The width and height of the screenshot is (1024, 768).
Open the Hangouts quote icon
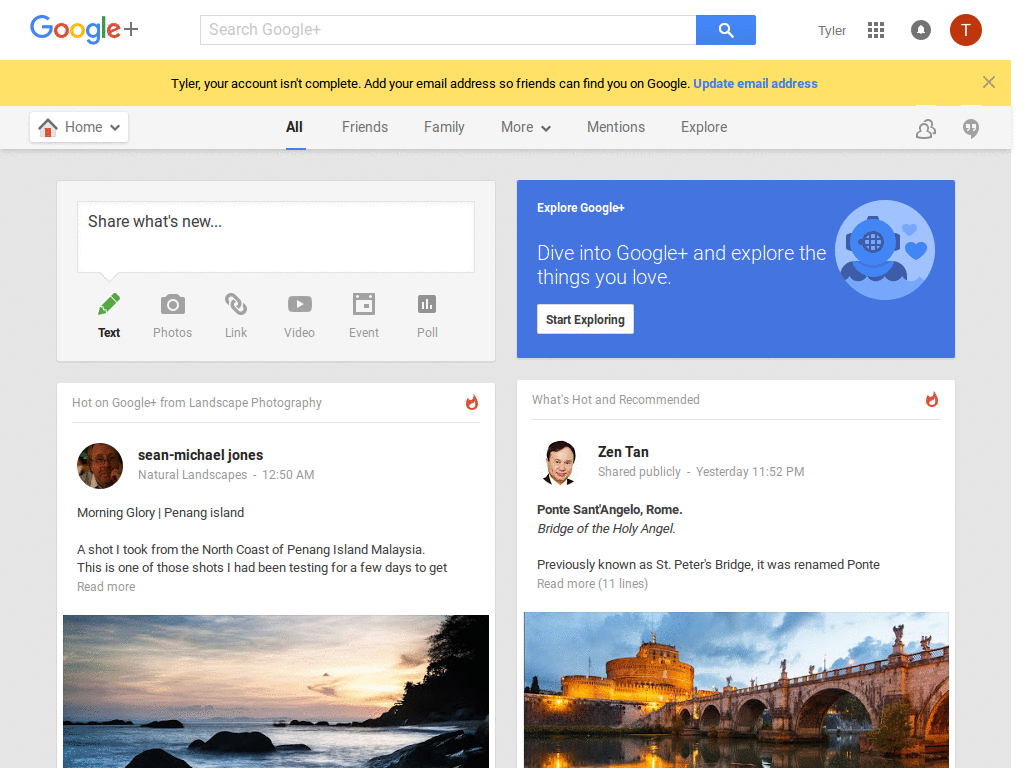point(971,129)
